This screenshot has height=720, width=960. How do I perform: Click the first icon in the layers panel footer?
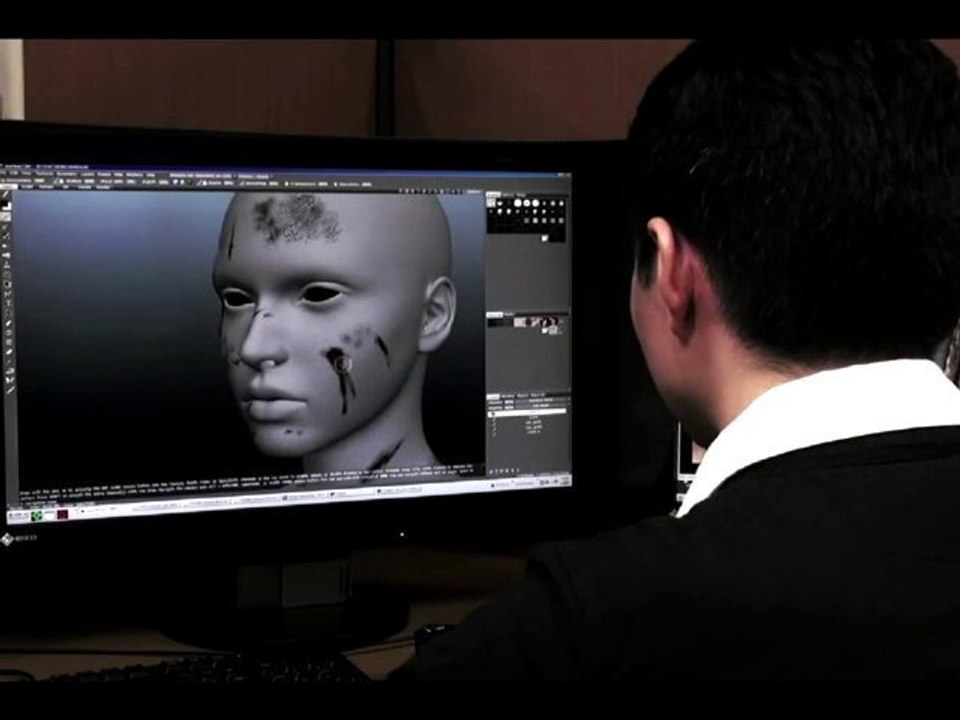491,471
